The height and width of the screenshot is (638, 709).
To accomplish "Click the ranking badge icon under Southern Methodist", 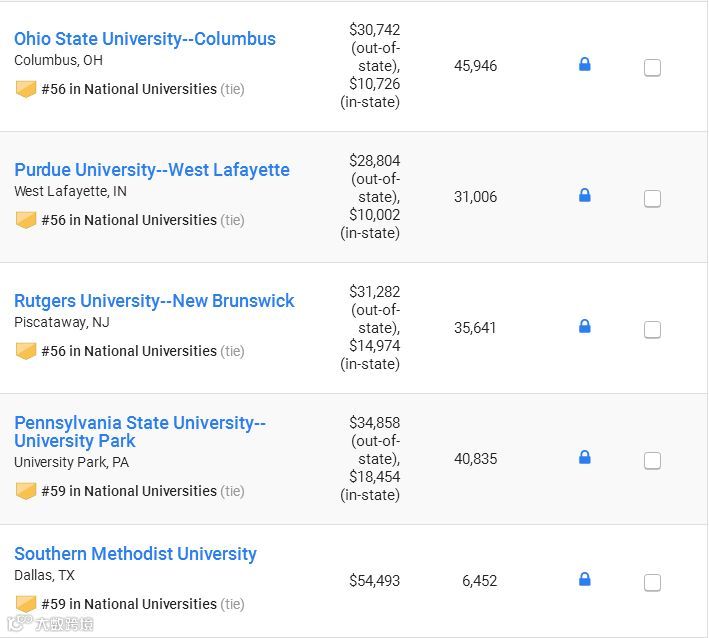I will point(26,604).
